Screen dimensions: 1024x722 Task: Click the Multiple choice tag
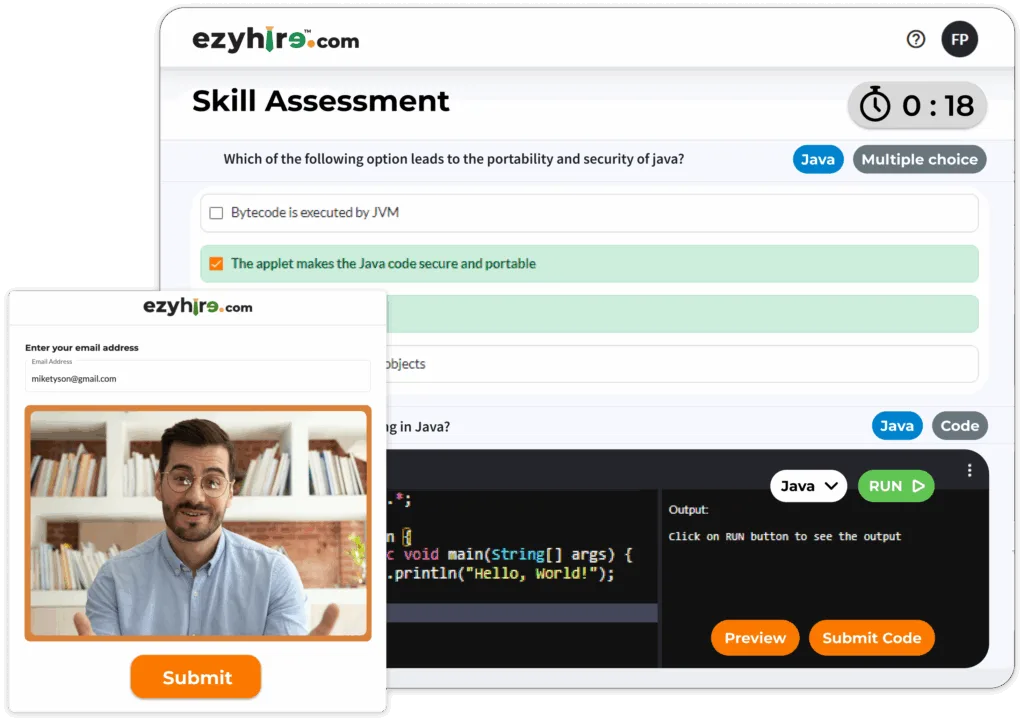pyautogui.click(x=919, y=160)
